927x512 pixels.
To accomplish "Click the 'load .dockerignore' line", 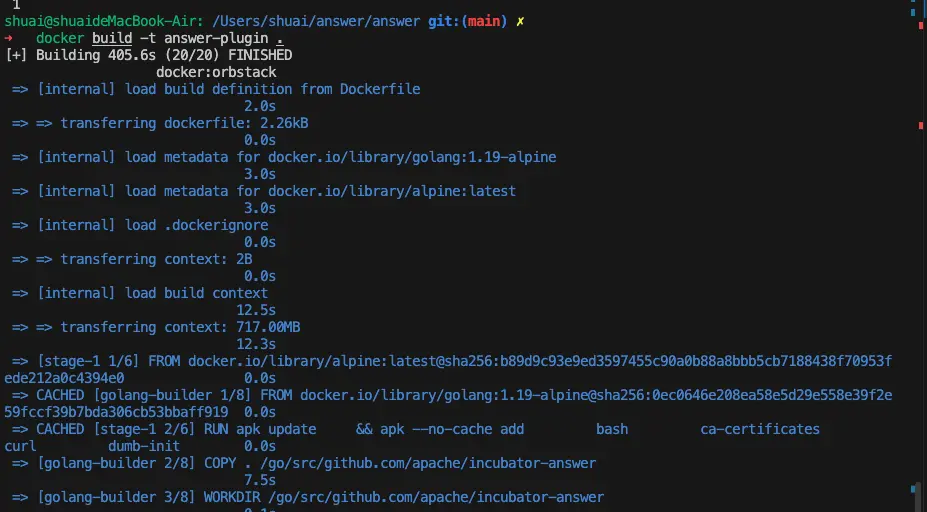I will pyautogui.click(x=140, y=225).
